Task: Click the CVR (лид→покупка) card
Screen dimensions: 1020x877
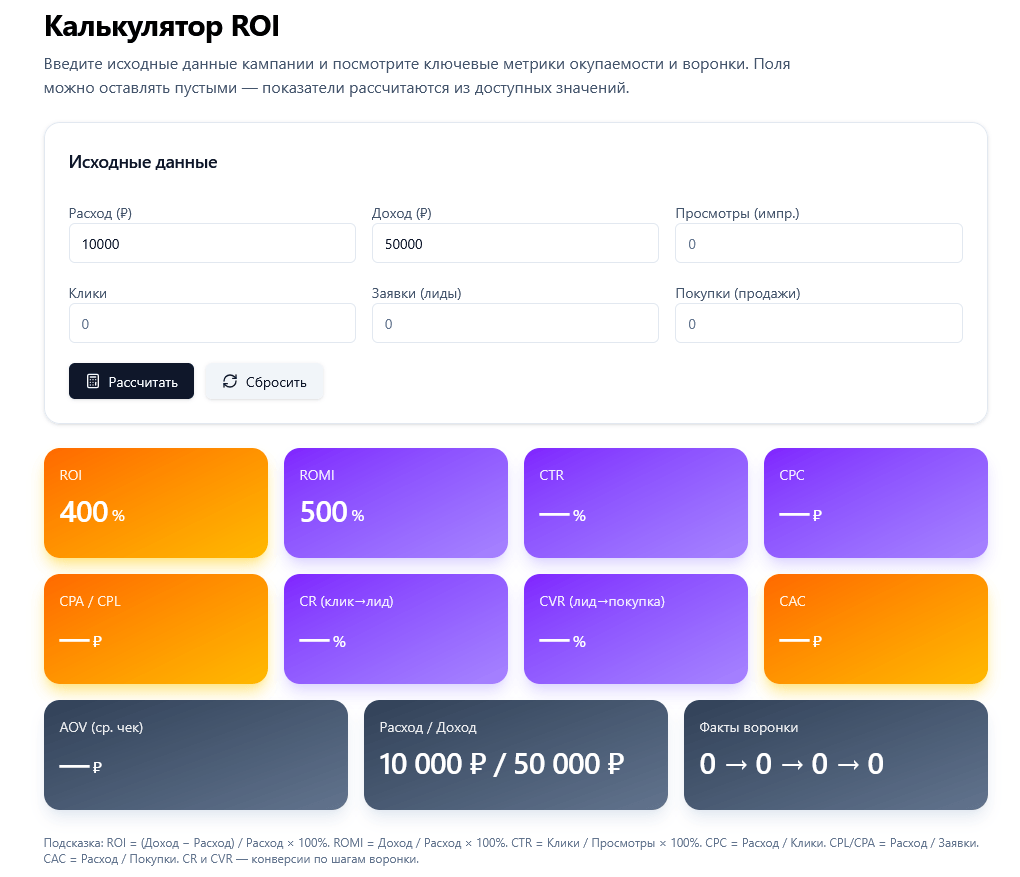Action: pyautogui.click(x=636, y=628)
